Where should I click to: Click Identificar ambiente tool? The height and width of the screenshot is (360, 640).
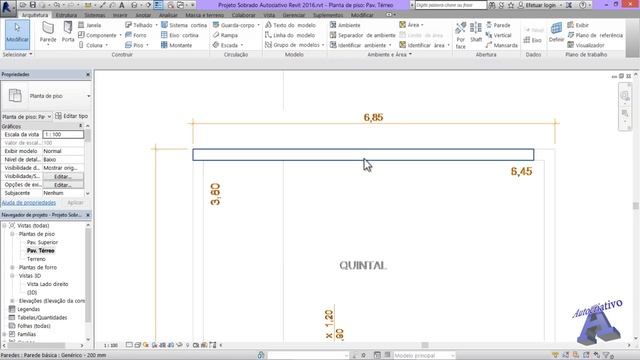pyautogui.click(x=358, y=45)
